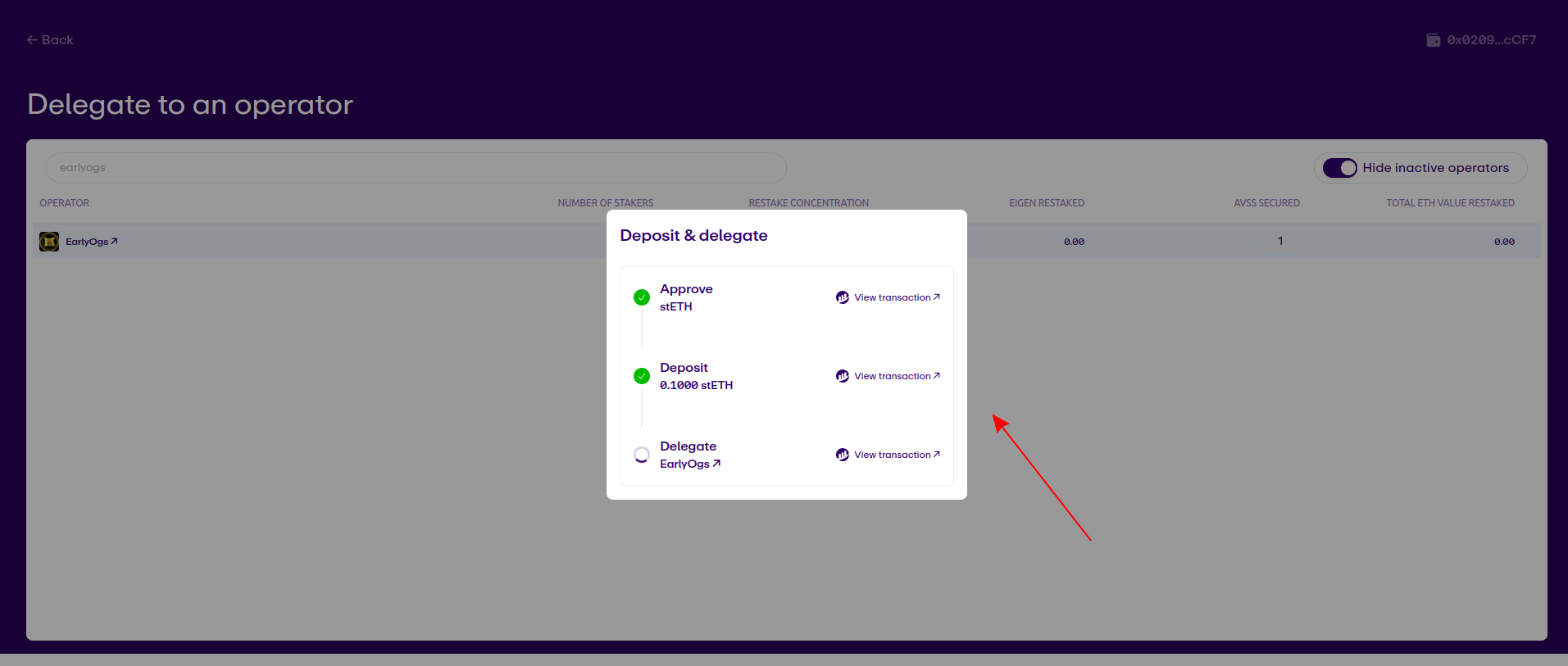Click the stETH text under Approve

pyautogui.click(x=675, y=306)
